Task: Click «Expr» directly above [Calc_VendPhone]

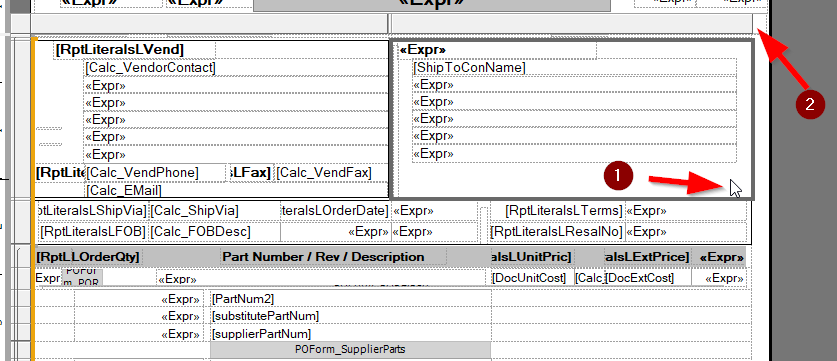Action: (236, 155)
